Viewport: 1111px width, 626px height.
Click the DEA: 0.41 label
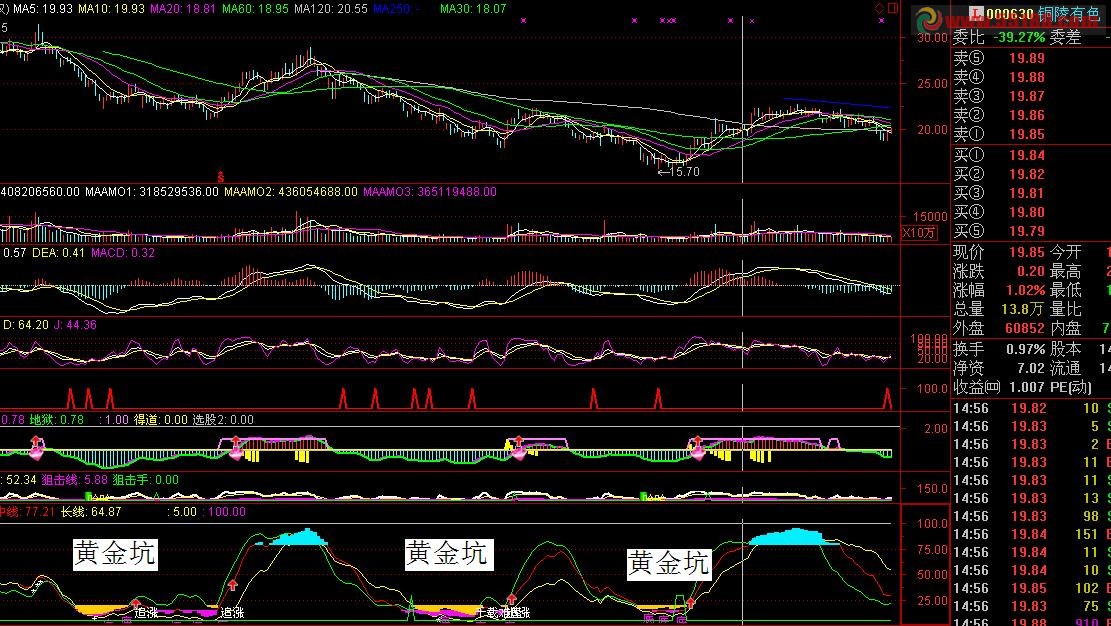pos(58,252)
